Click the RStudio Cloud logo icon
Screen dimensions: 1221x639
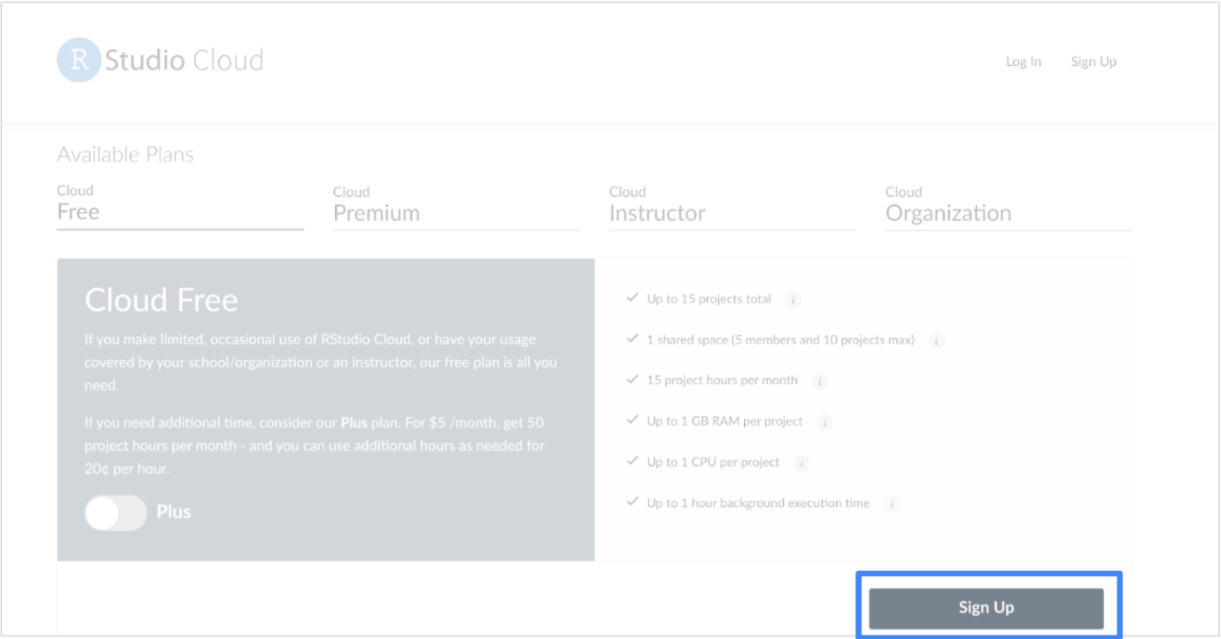tap(79, 60)
